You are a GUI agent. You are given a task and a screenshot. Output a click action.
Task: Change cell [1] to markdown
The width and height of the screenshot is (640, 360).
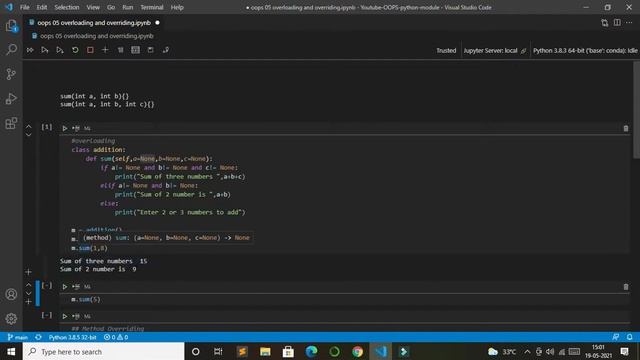(87, 128)
